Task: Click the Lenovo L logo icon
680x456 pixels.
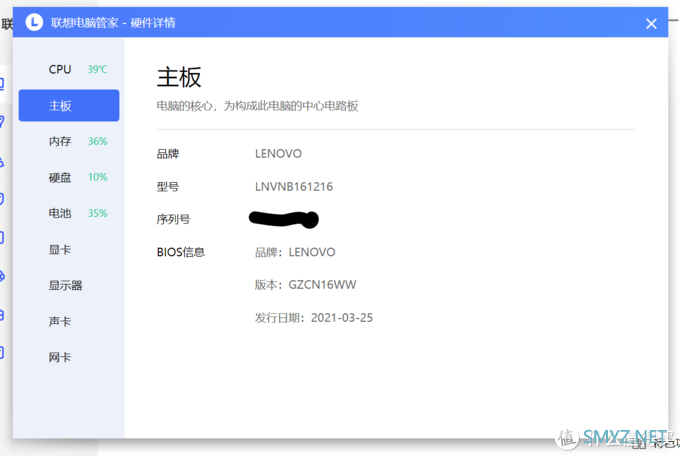Action: pyautogui.click(x=34, y=22)
